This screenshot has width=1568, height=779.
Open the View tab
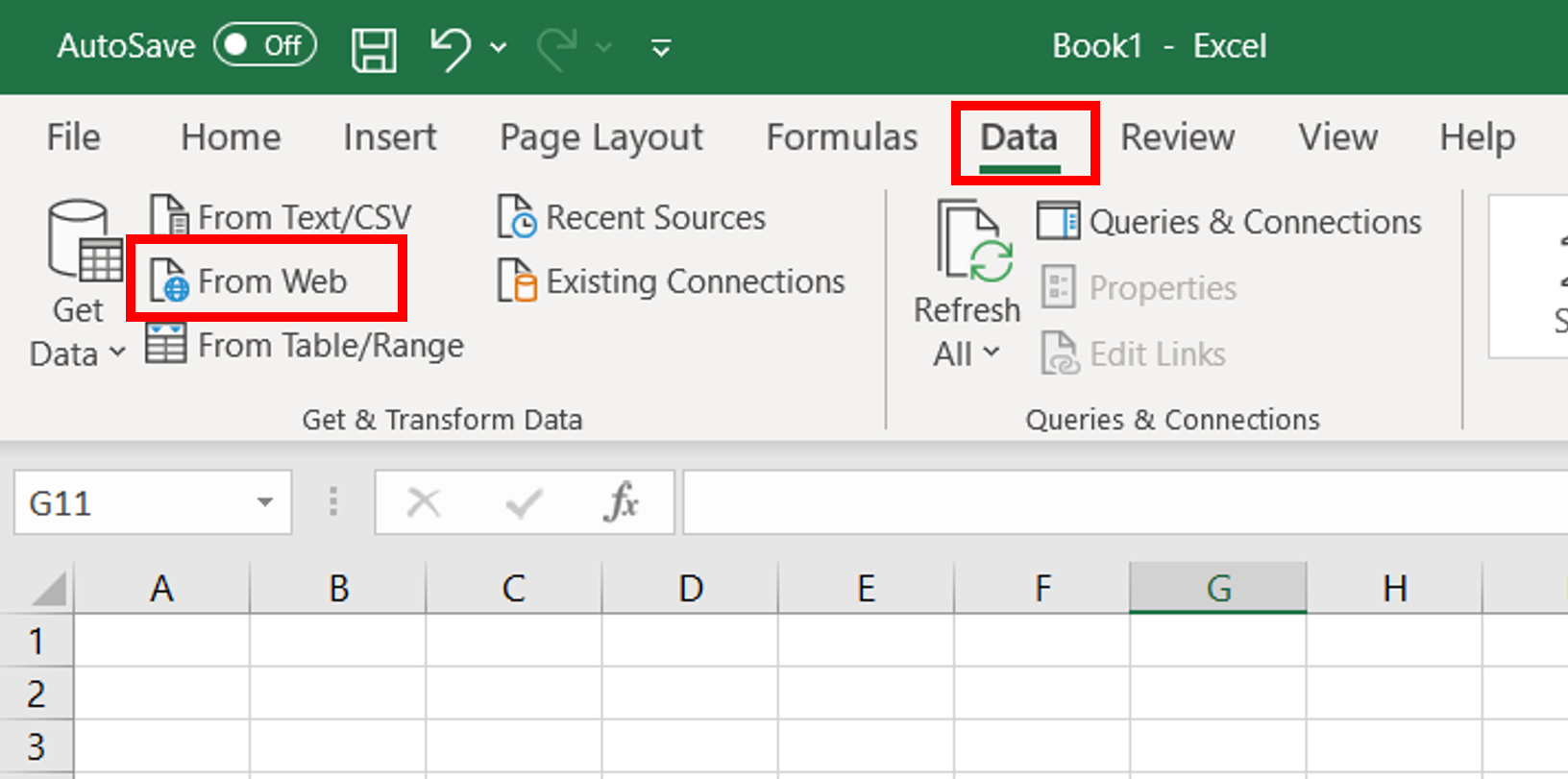pyautogui.click(x=1338, y=137)
